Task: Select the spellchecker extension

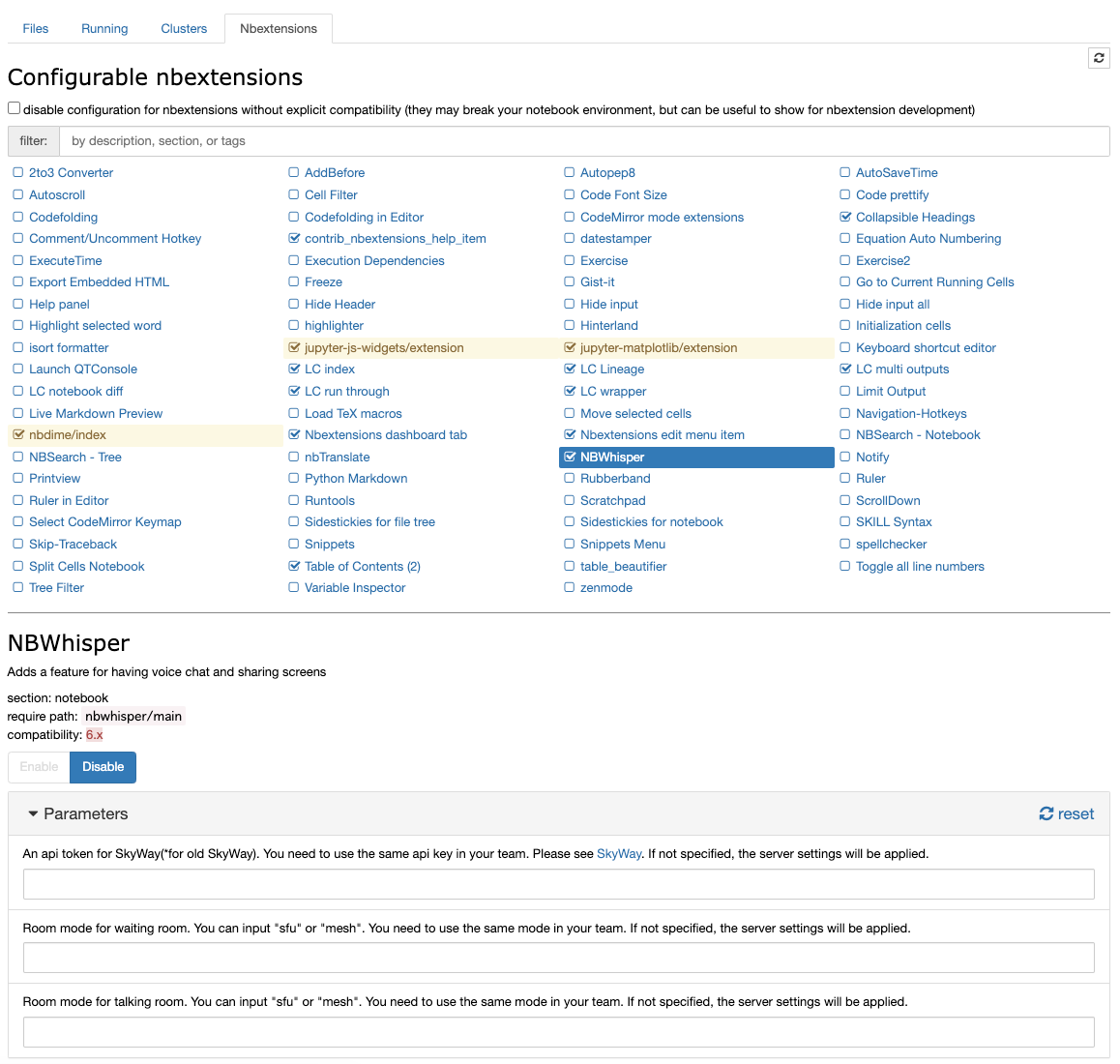Action: pos(892,545)
